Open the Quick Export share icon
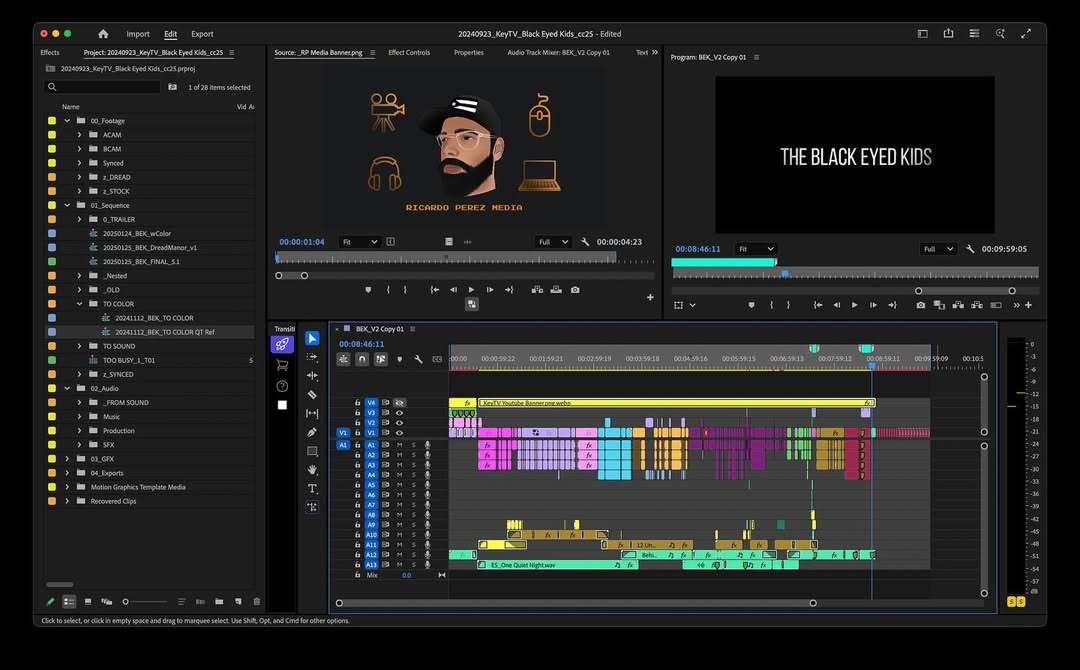Screen dimensions: 1080x670 click(948, 34)
